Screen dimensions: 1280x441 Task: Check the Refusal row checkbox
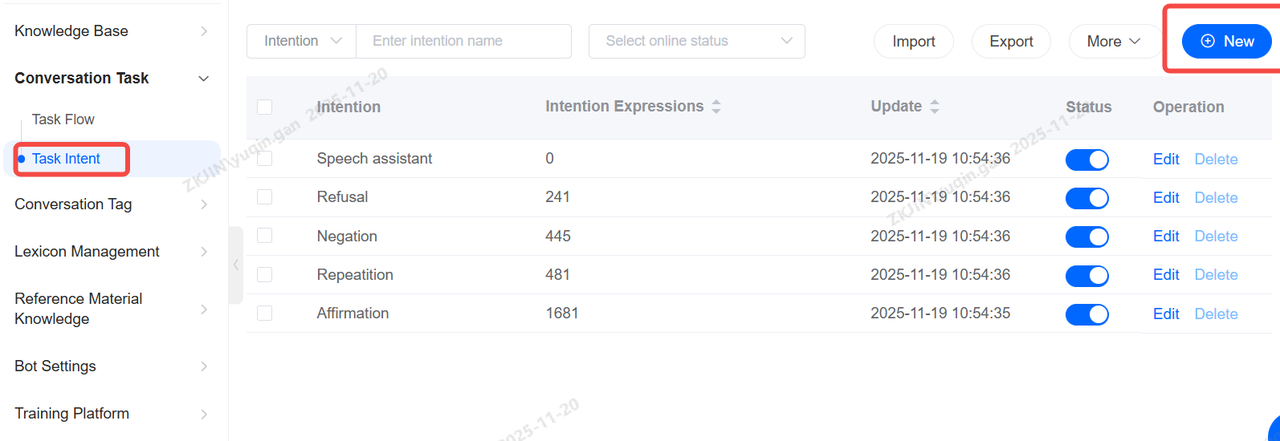tap(264, 197)
